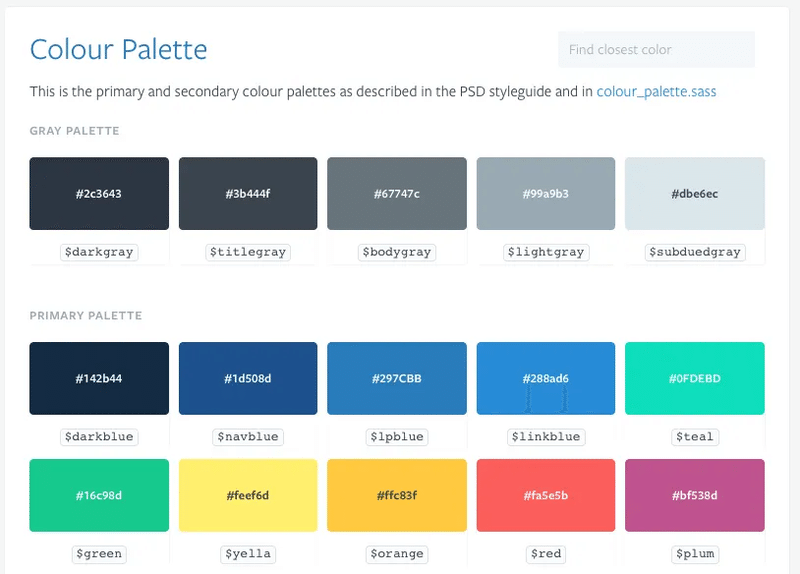Click the $teal variable name tag
Image resolution: width=800 pixels, height=574 pixels.
[x=695, y=437]
